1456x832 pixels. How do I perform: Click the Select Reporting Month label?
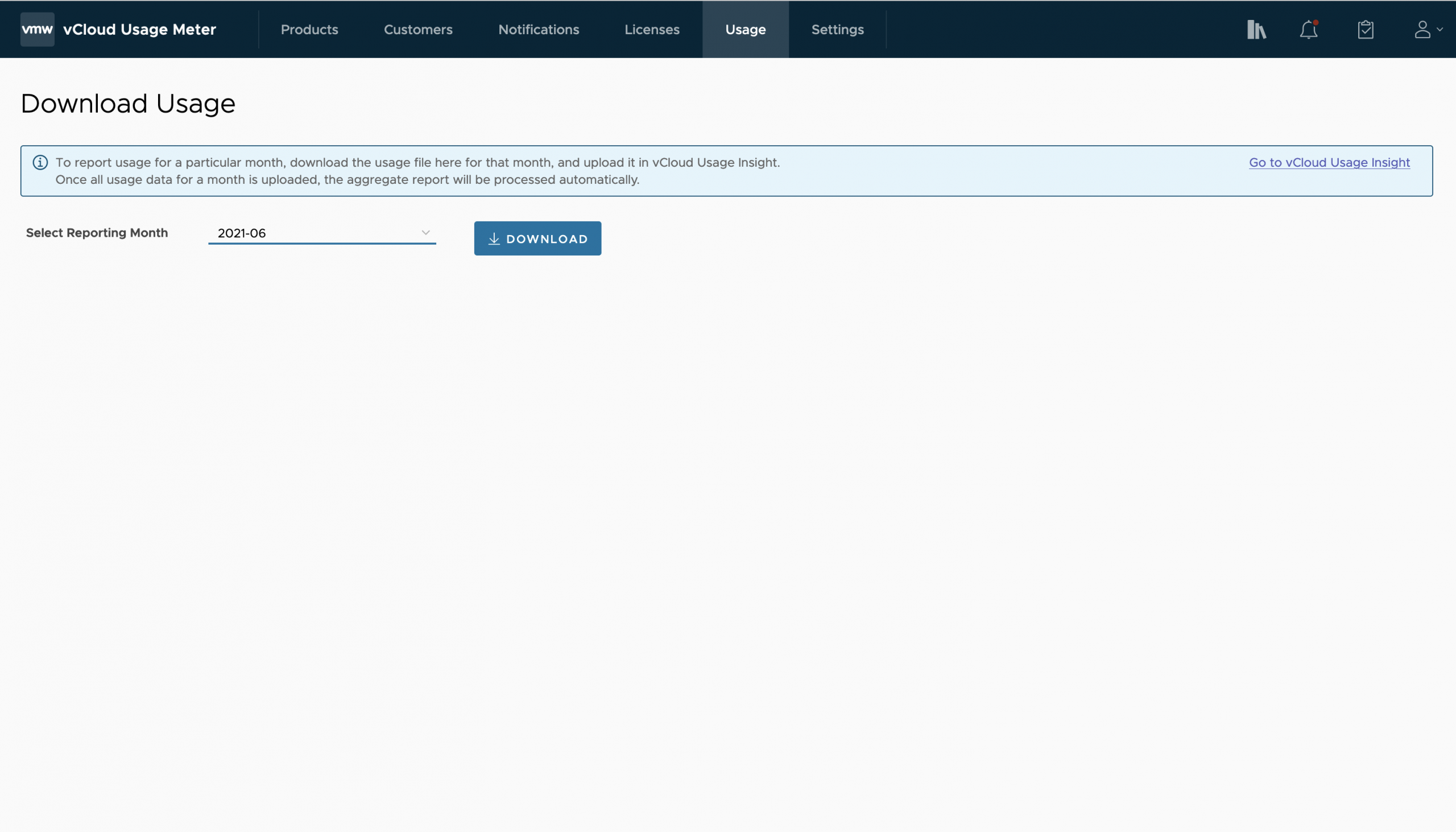click(x=97, y=233)
